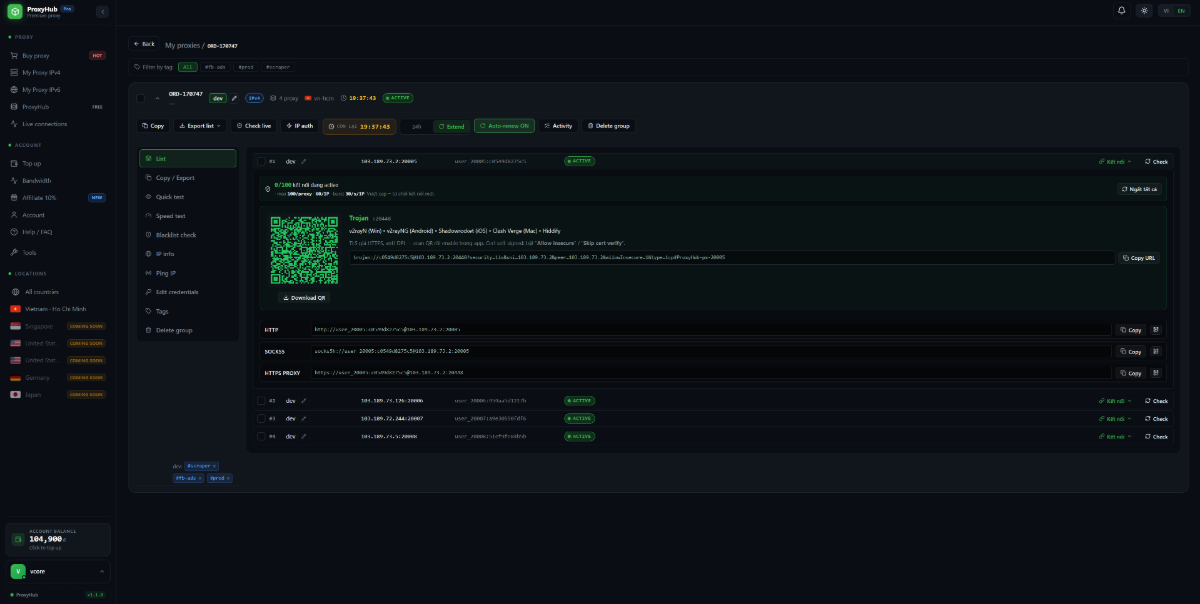Open Live connections page
Image resolution: width=1200 pixels, height=604 pixels.
pos(57,123)
